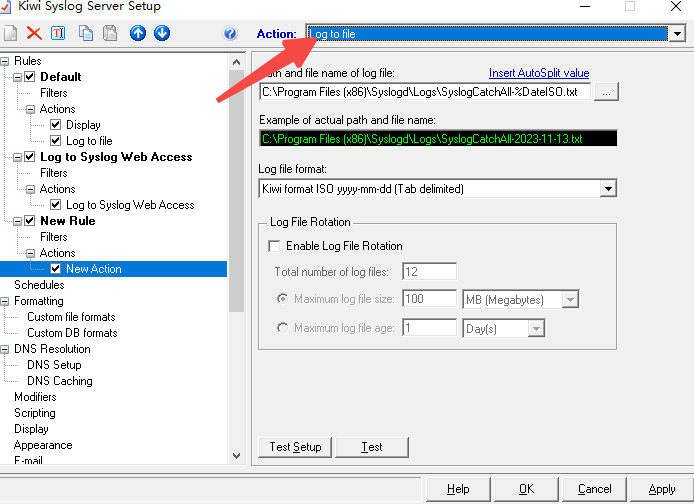
Task: Toggle the New Action checkbox
Action: pos(55,269)
